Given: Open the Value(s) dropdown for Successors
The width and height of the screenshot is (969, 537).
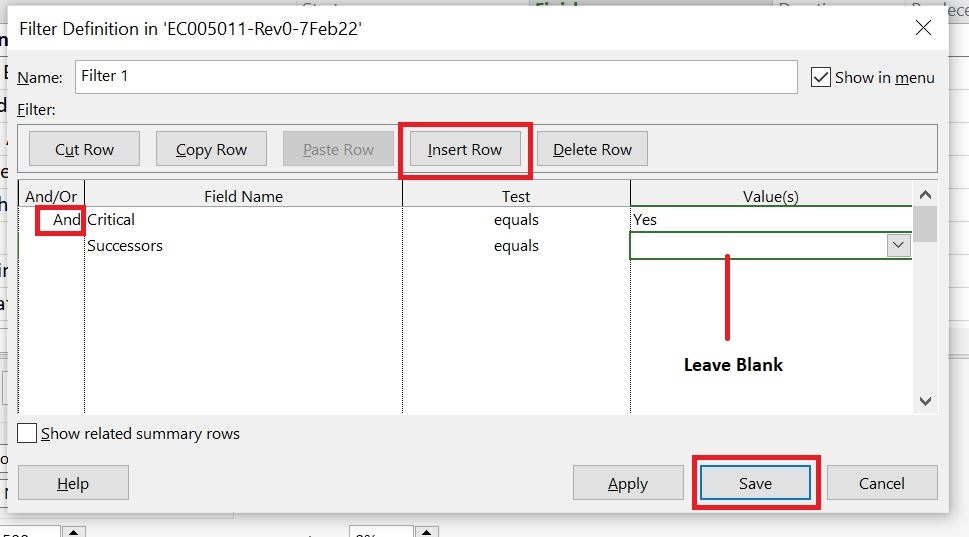Looking at the screenshot, I should tap(898, 245).
